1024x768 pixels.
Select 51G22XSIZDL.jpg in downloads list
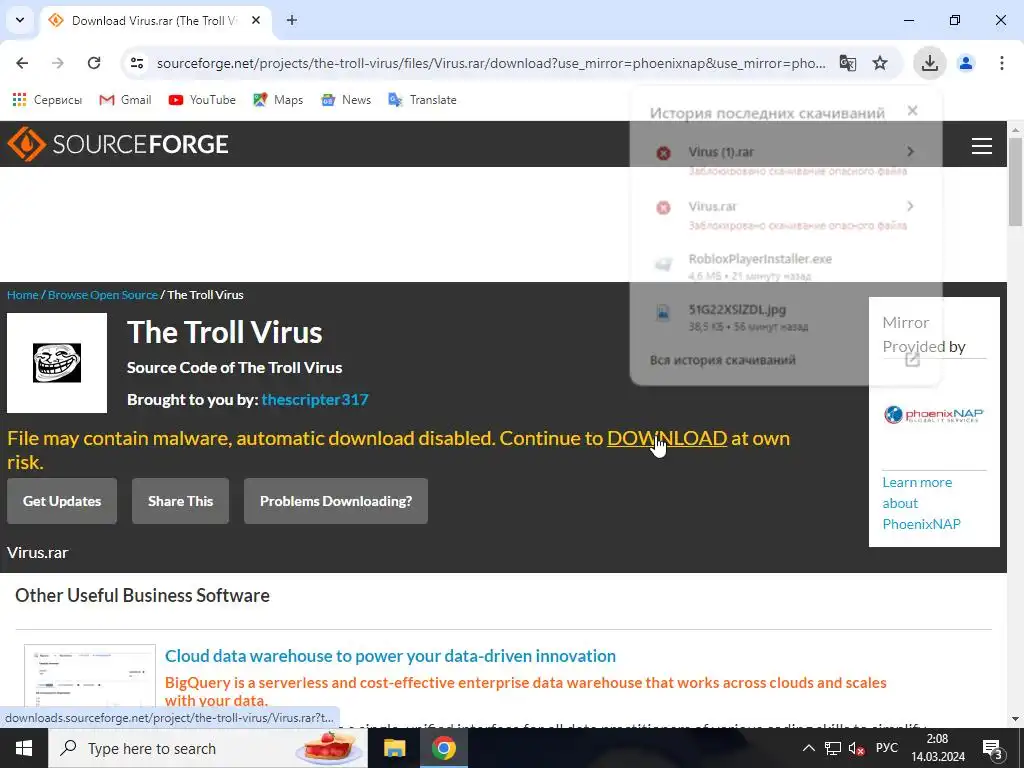point(786,317)
